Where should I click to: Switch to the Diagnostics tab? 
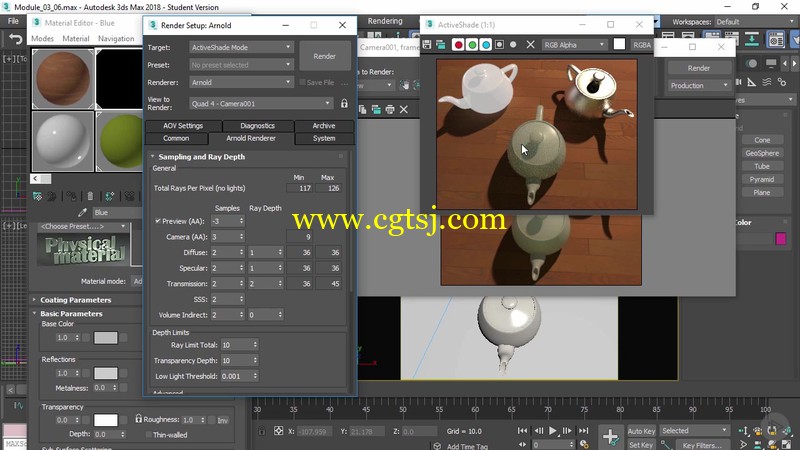[258, 126]
